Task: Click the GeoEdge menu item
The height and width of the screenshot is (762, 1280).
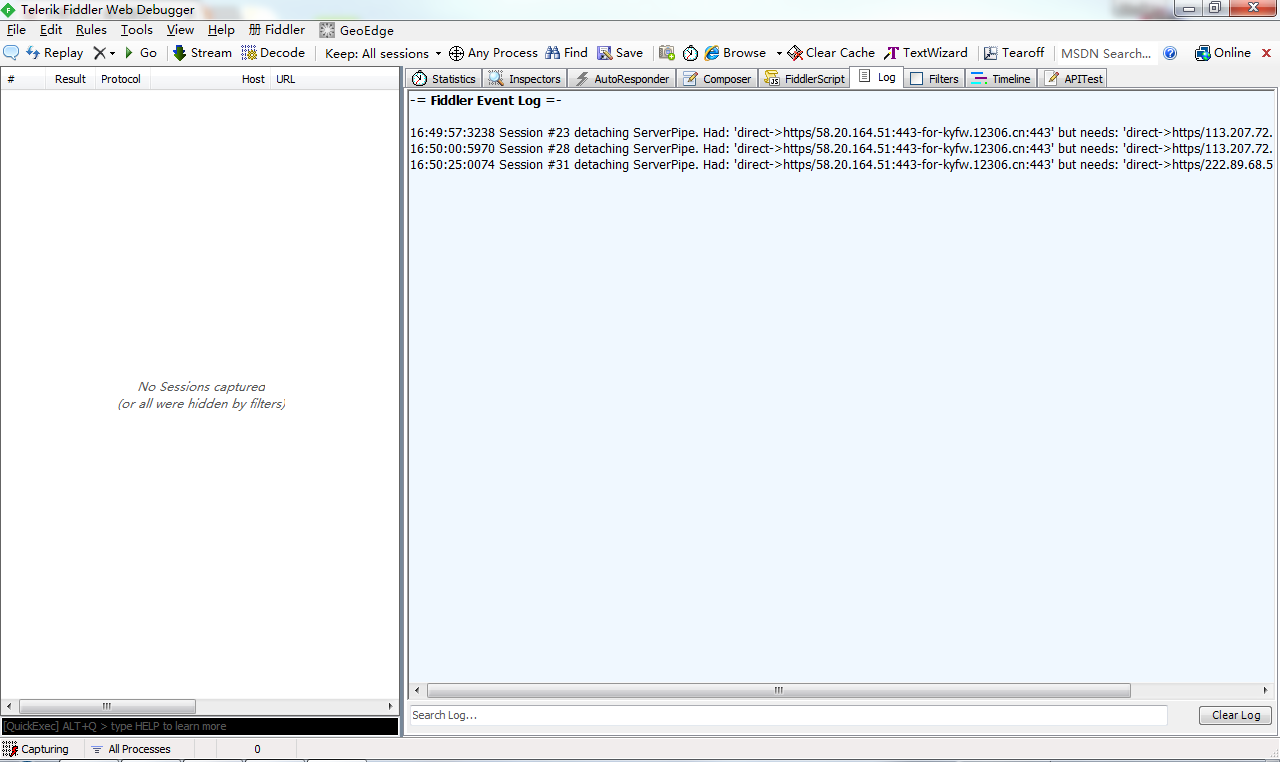Action: click(357, 30)
